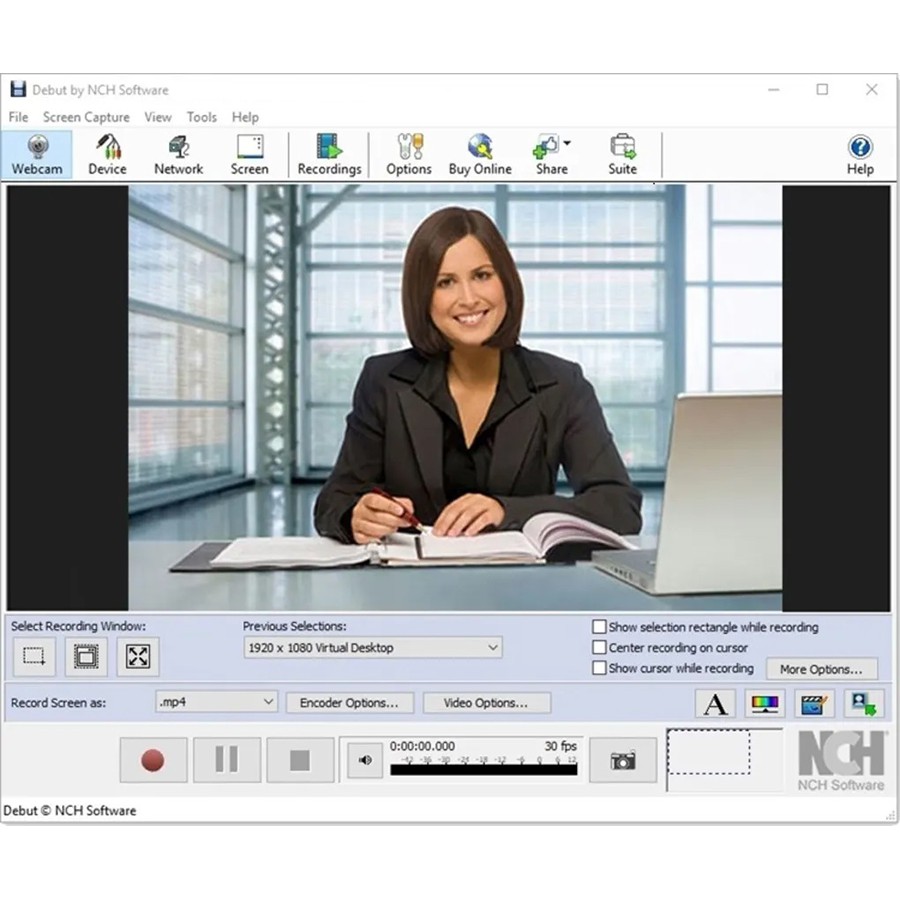Screen dimensions: 900x900
Task: Open text caption tool (A icon)
Action: click(715, 704)
